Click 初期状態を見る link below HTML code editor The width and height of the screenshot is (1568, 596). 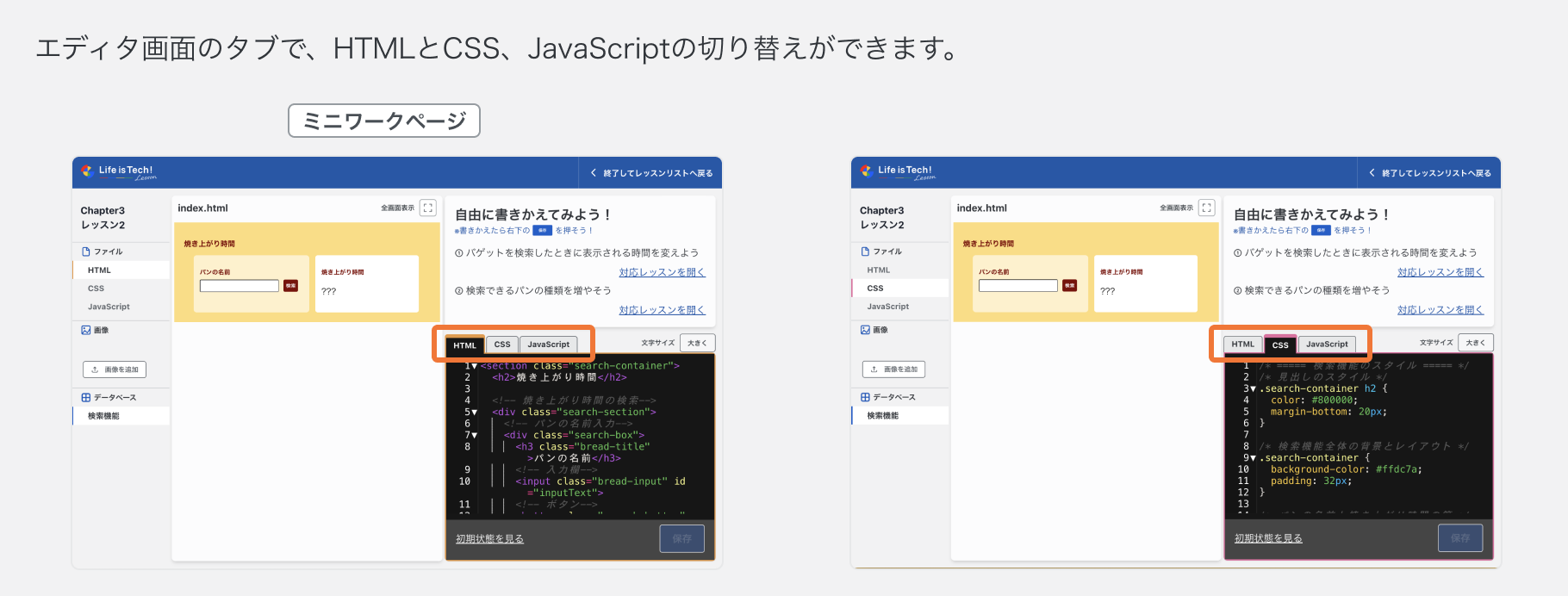point(489,539)
